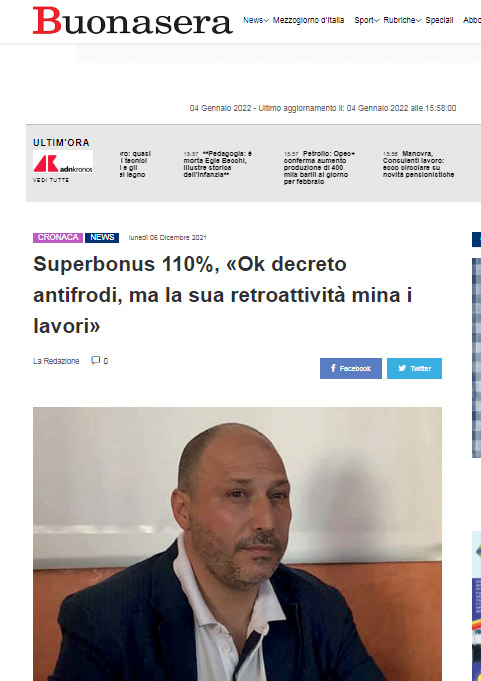Open the Speciali menu item

[x=439, y=20]
